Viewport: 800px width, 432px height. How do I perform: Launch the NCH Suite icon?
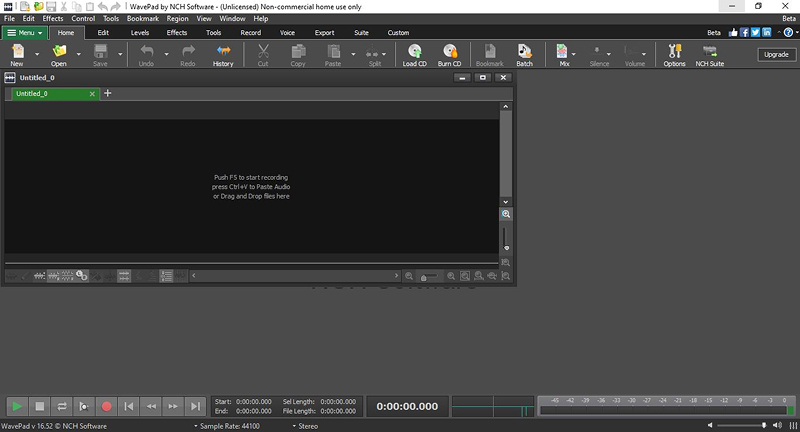(710, 55)
